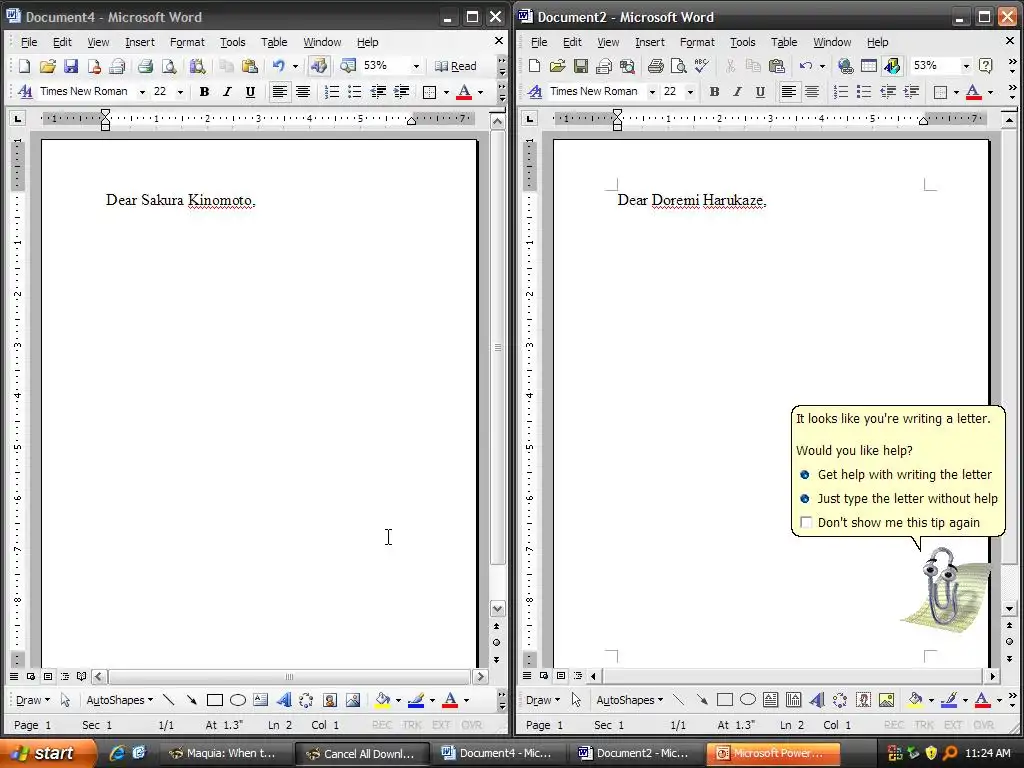The height and width of the screenshot is (768, 1024).
Task: Open font size dropdown in Document2
Action: (690, 92)
